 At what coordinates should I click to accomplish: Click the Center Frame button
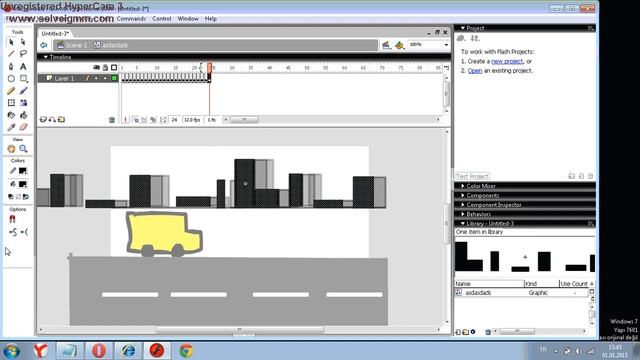(126, 120)
